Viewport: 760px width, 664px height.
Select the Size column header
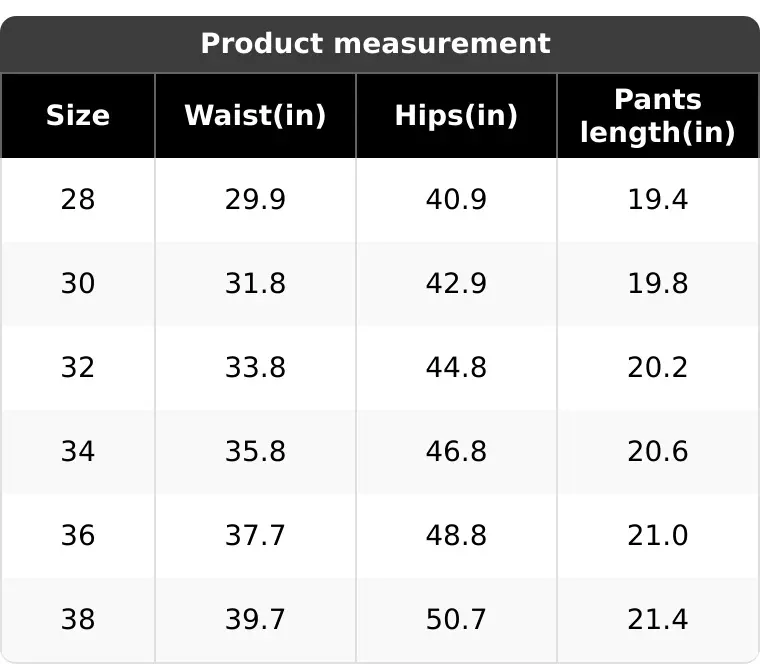point(78,116)
